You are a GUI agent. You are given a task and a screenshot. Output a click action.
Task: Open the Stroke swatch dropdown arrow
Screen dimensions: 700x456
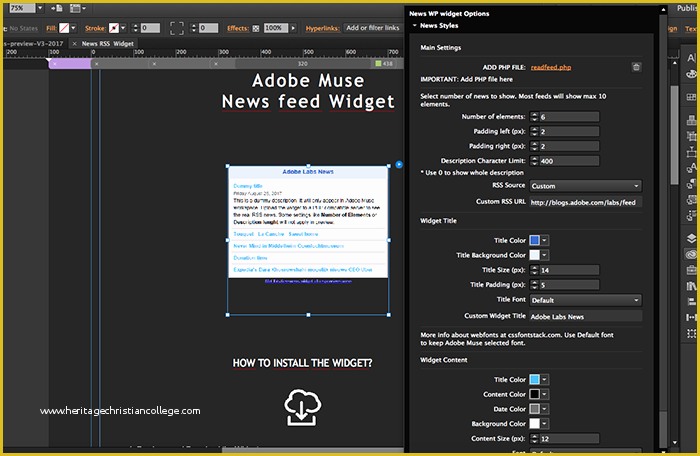pyautogui.click(x=123, y=28)
